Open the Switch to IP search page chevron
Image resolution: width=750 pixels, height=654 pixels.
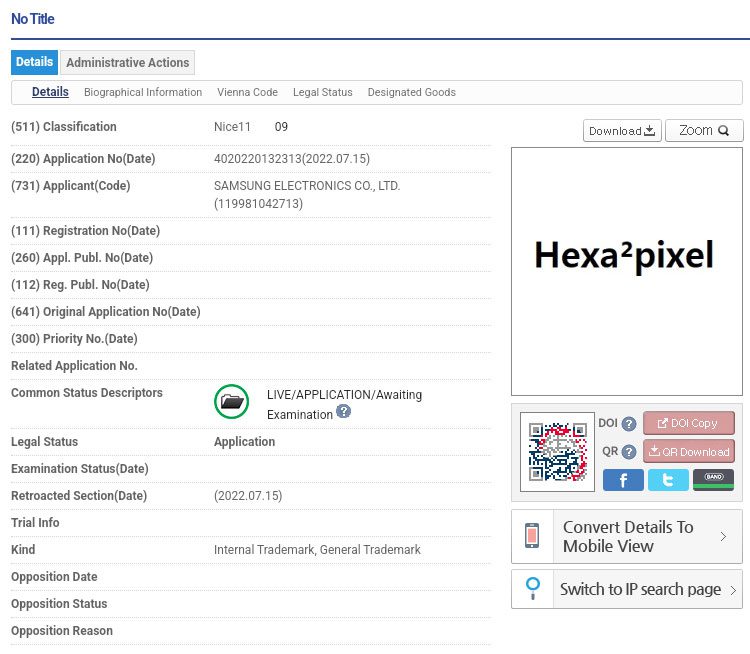click(x=733, y=590)
